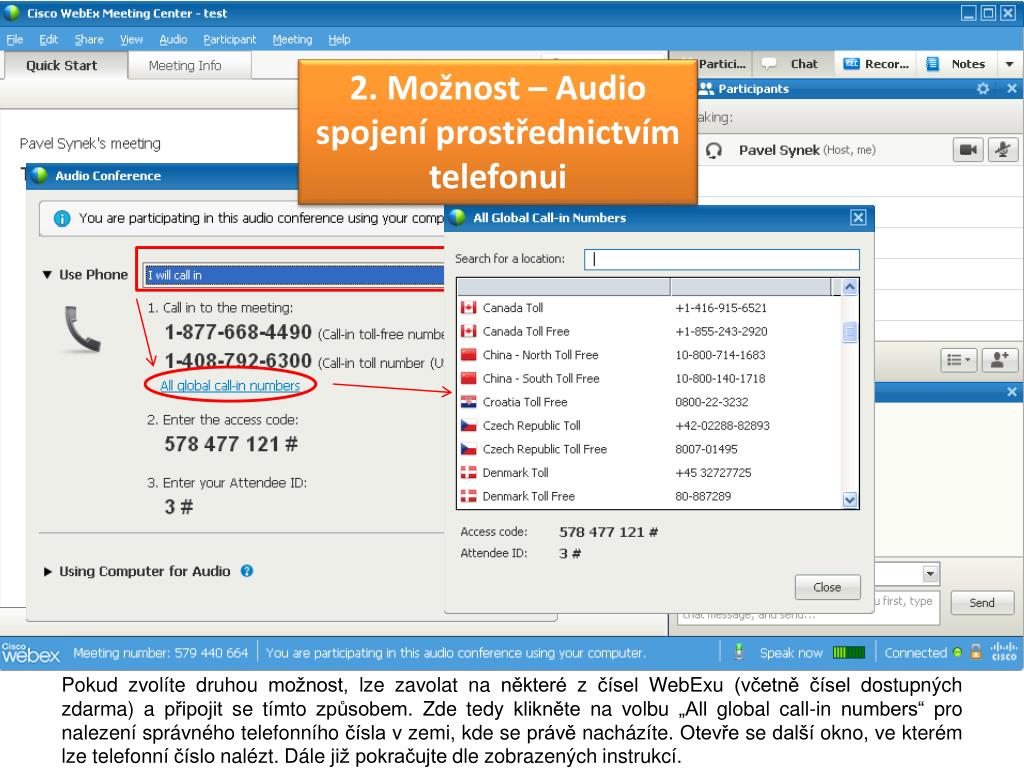Select Czech Republic Toll Free row
Image resolution: width=1024 pixels, height=768 pixels.
point(650,449)
